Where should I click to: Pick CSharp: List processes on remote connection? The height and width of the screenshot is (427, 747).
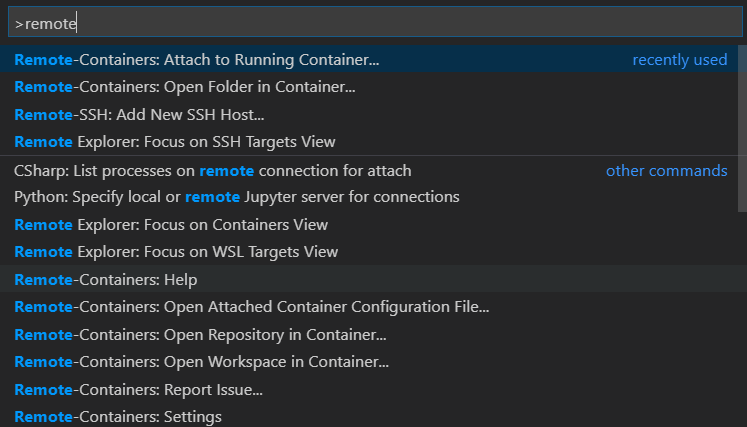click(x=213, y=171)
